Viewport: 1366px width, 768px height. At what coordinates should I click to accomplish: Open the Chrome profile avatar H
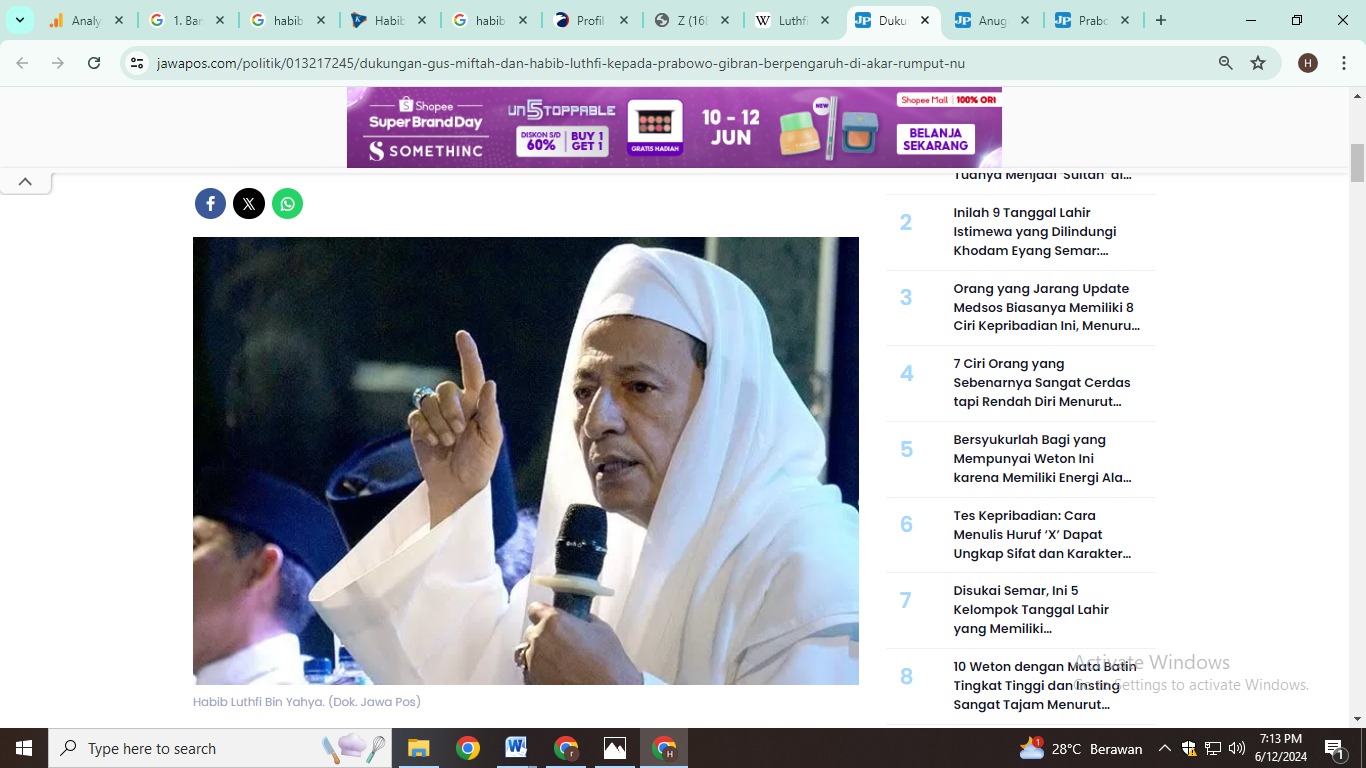click(1307, 62)
